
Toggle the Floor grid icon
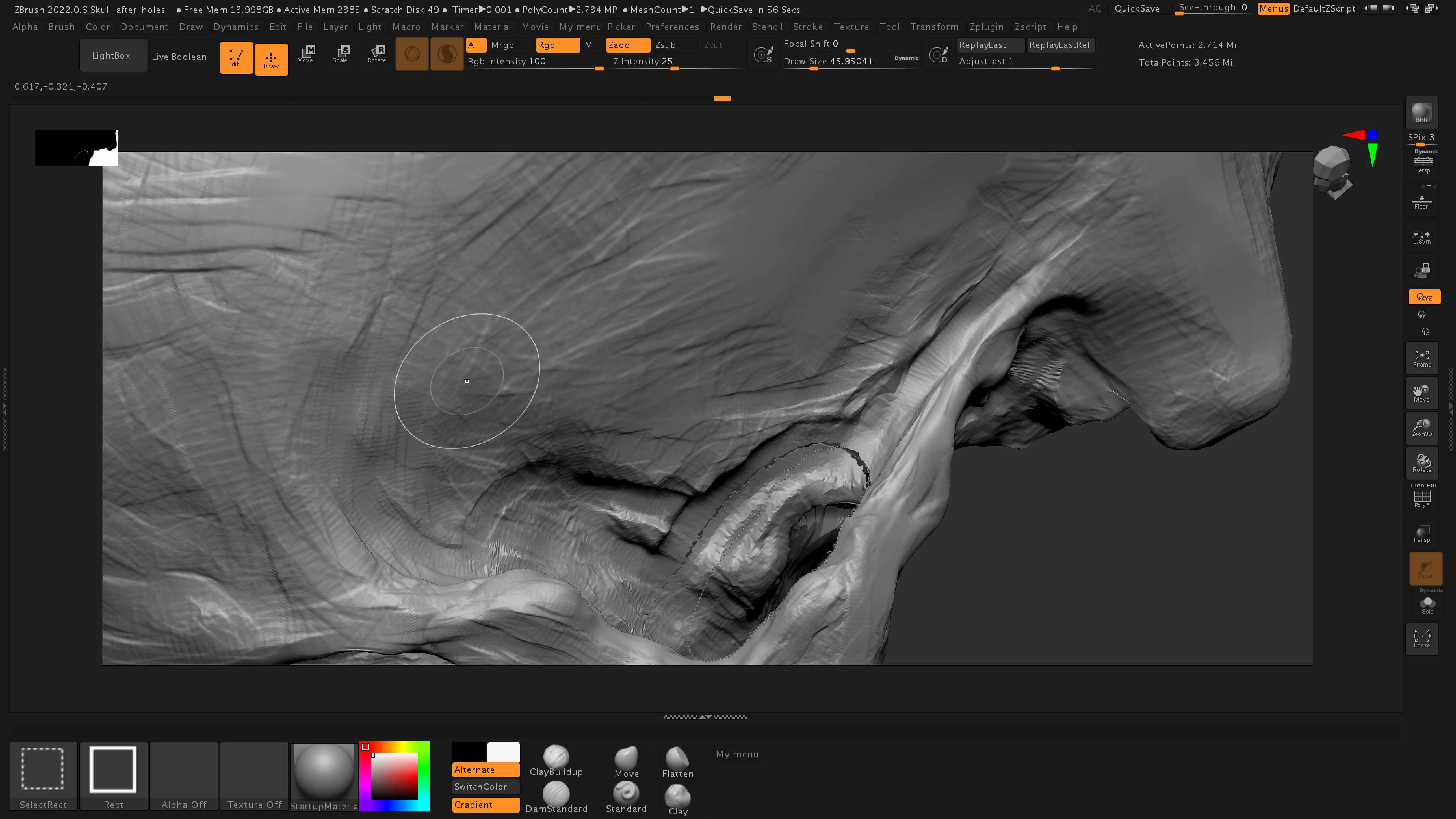click(x=1422, y=201)
